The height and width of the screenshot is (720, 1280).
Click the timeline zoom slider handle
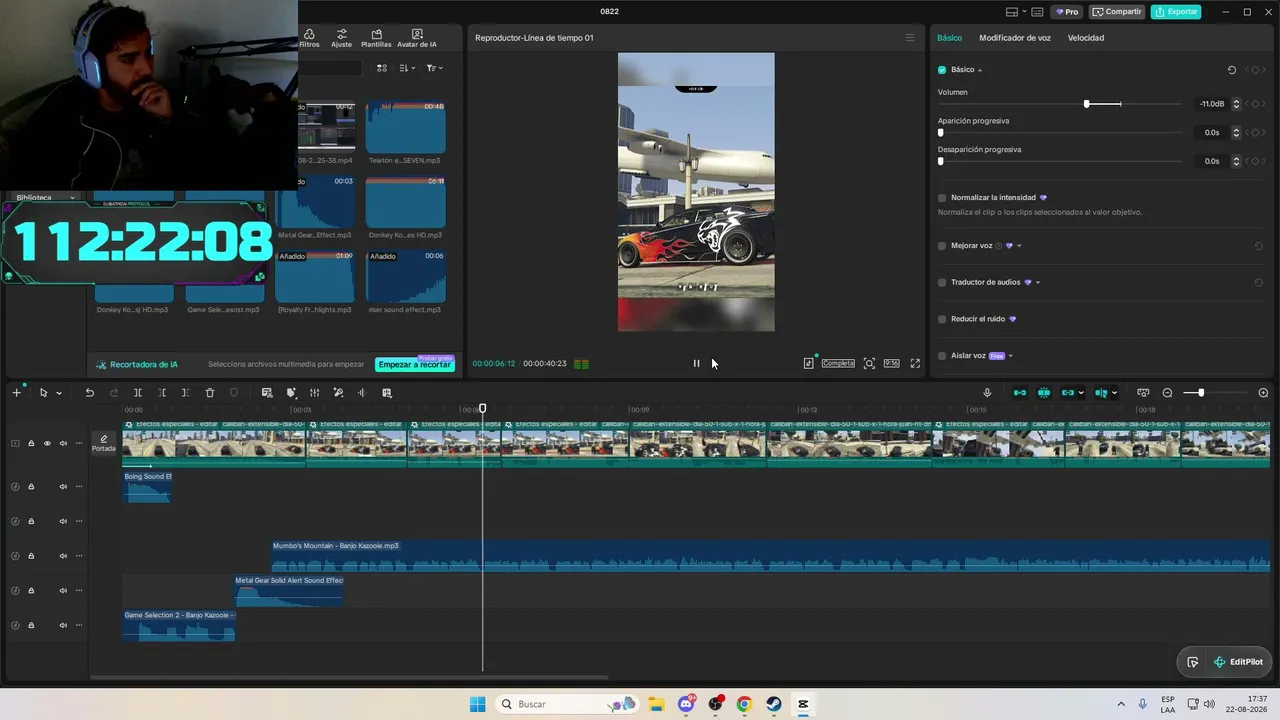(1201, 393)
